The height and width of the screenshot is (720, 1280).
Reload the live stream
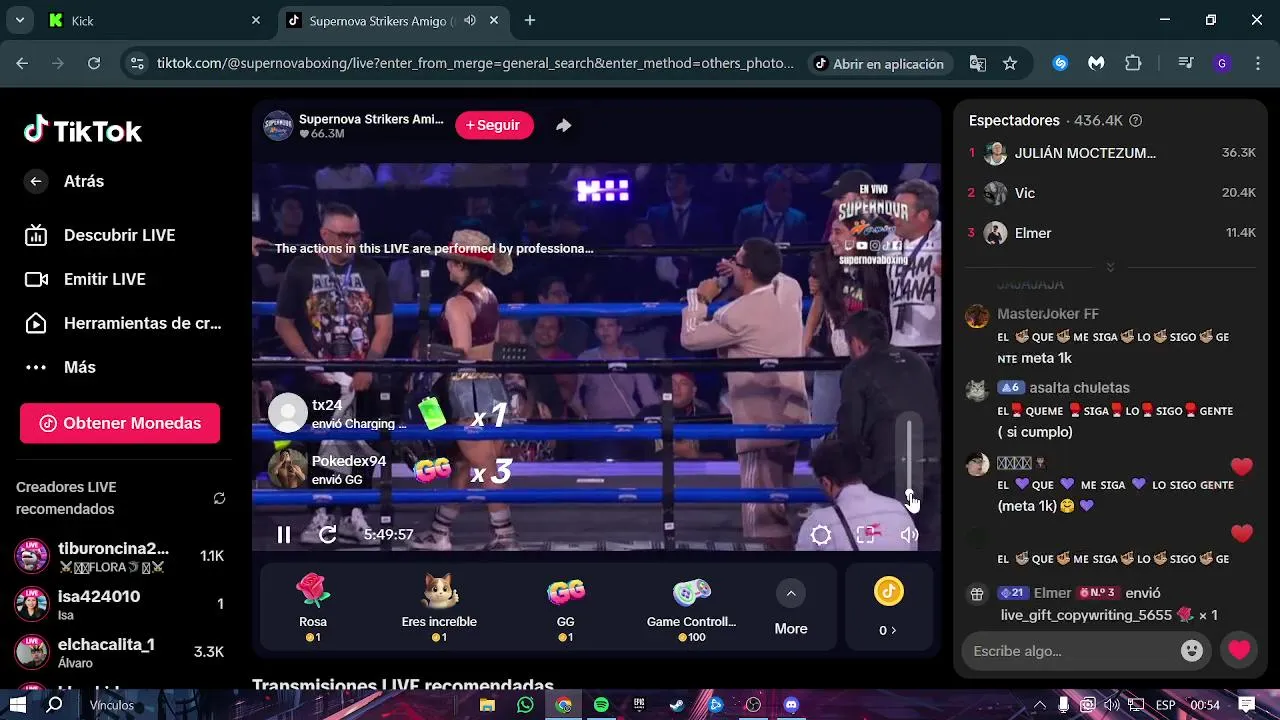327,535
